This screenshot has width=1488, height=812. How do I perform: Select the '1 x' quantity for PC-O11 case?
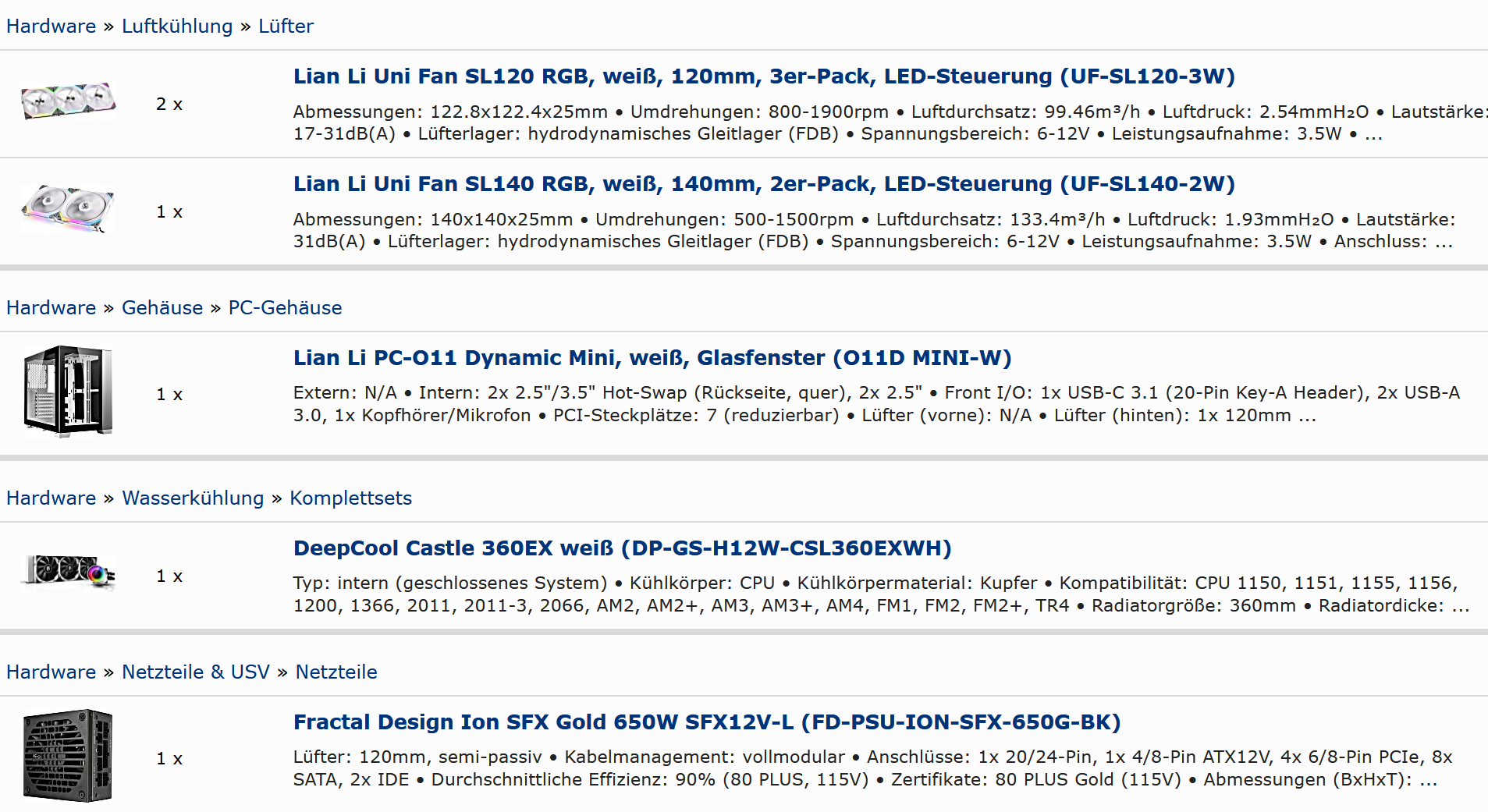coord(169,394)
